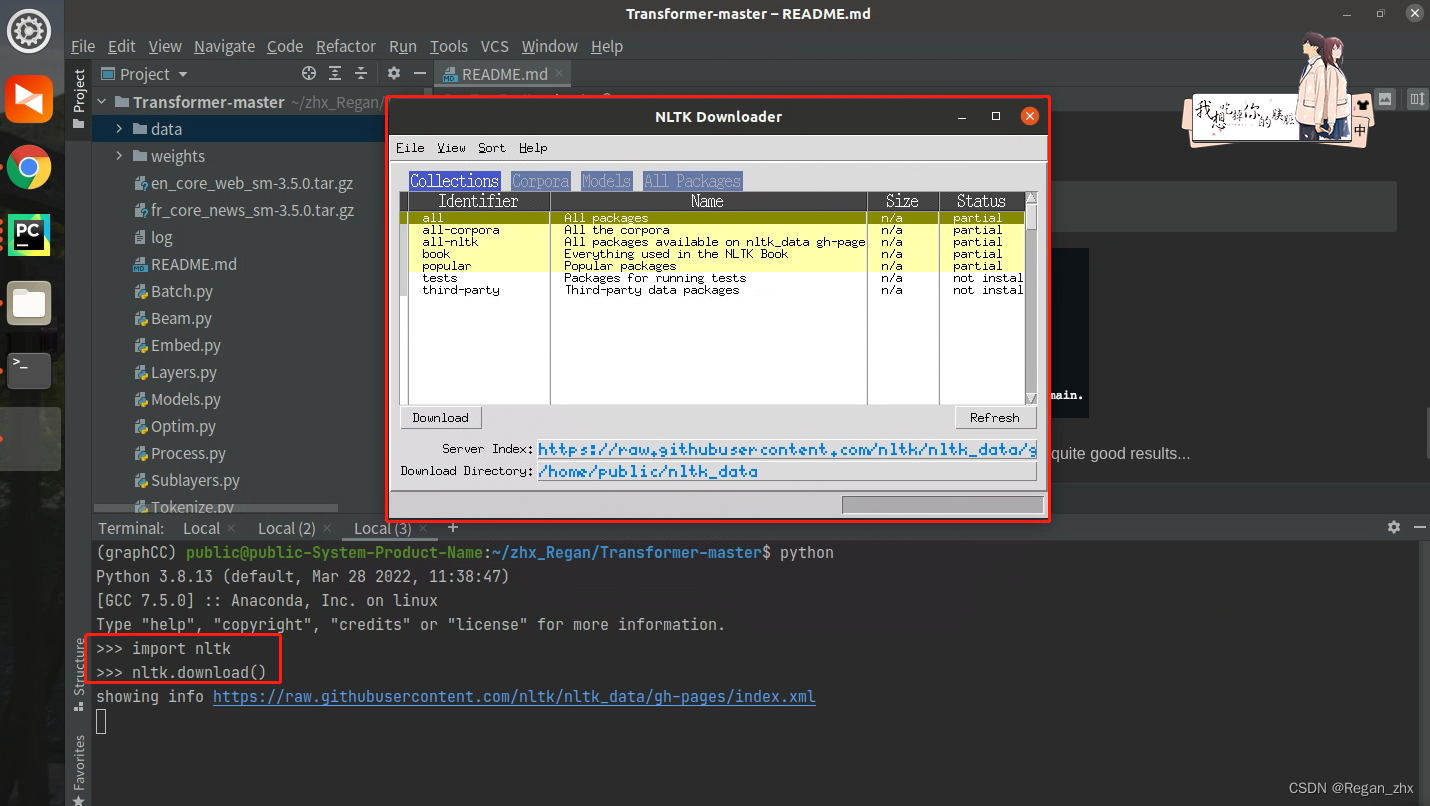The width and height of the screenshot is (1430, 806).
Task: Expand all items in Project panel toolbar
Action: [x=334, y=73]
